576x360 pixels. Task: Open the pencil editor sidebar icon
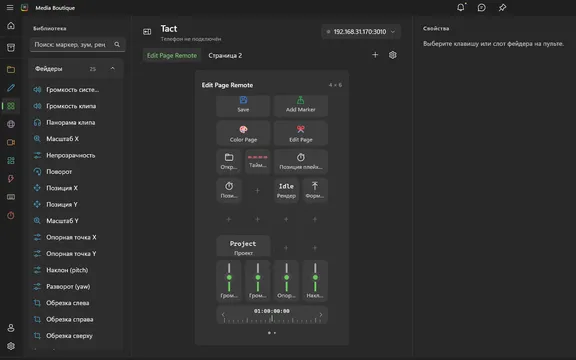pyautogui.click(x=11, y=88)
